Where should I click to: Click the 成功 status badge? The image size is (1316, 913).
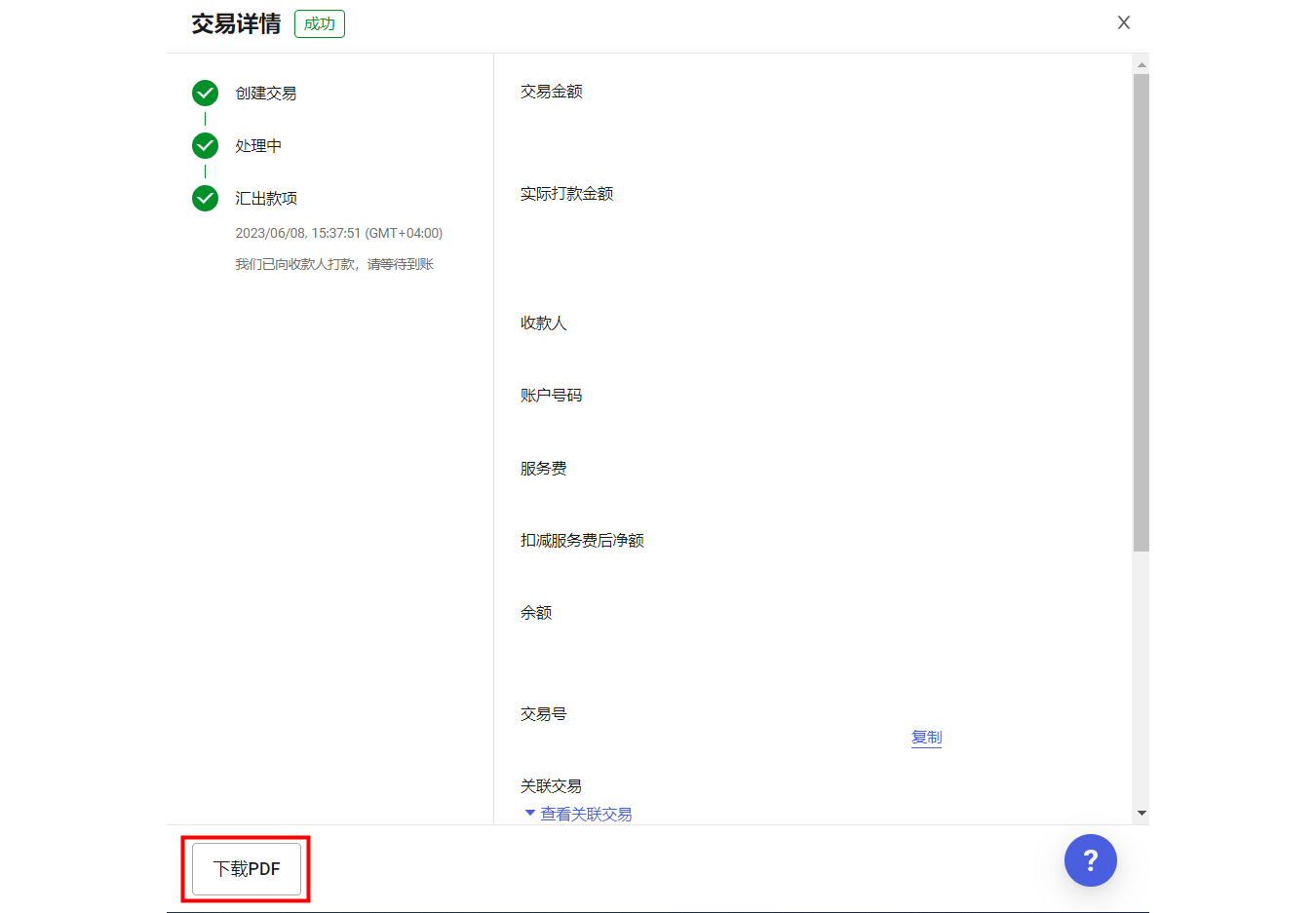pyautogui.click(x=319, y=23)
